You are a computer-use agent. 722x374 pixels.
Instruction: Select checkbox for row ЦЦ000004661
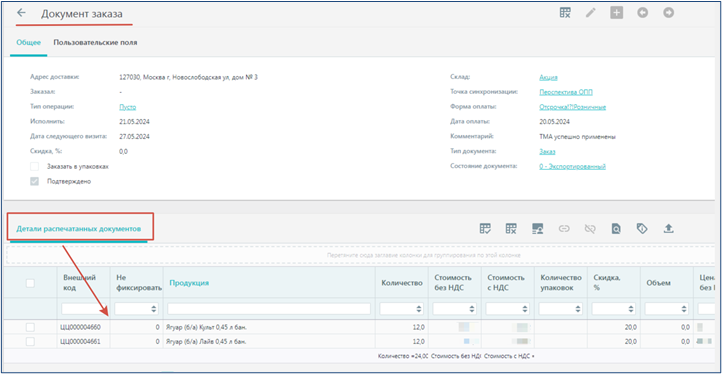(x=30, y=342)
